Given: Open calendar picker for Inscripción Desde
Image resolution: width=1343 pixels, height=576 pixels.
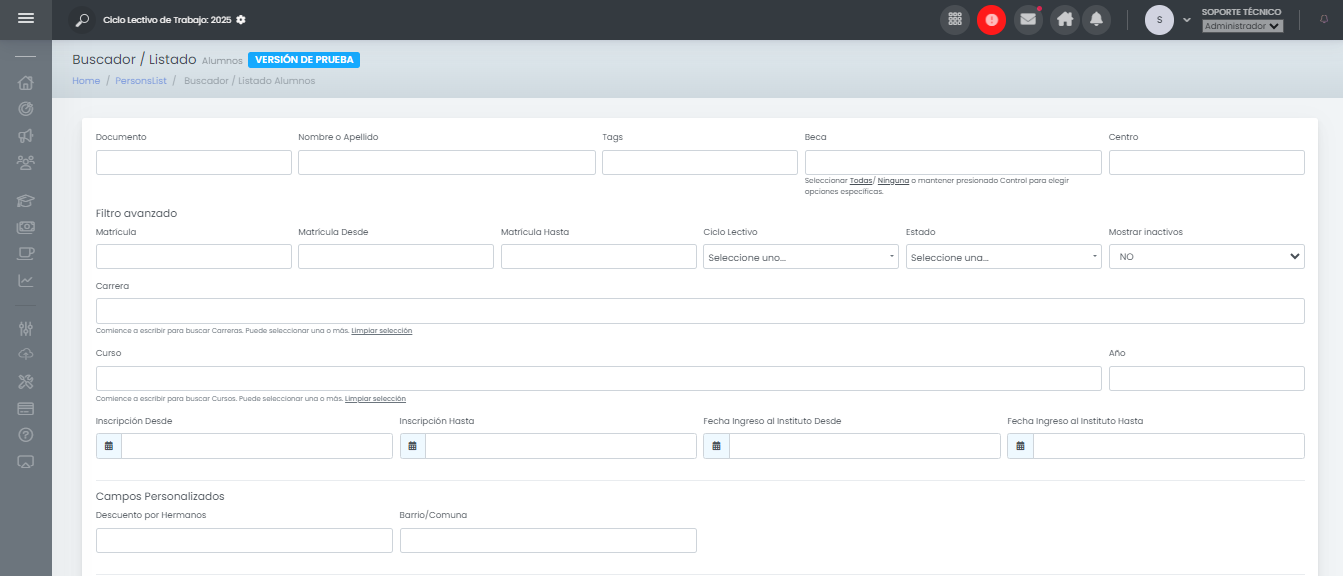Looking at the screenshot, I should click(x=109, y=446).
